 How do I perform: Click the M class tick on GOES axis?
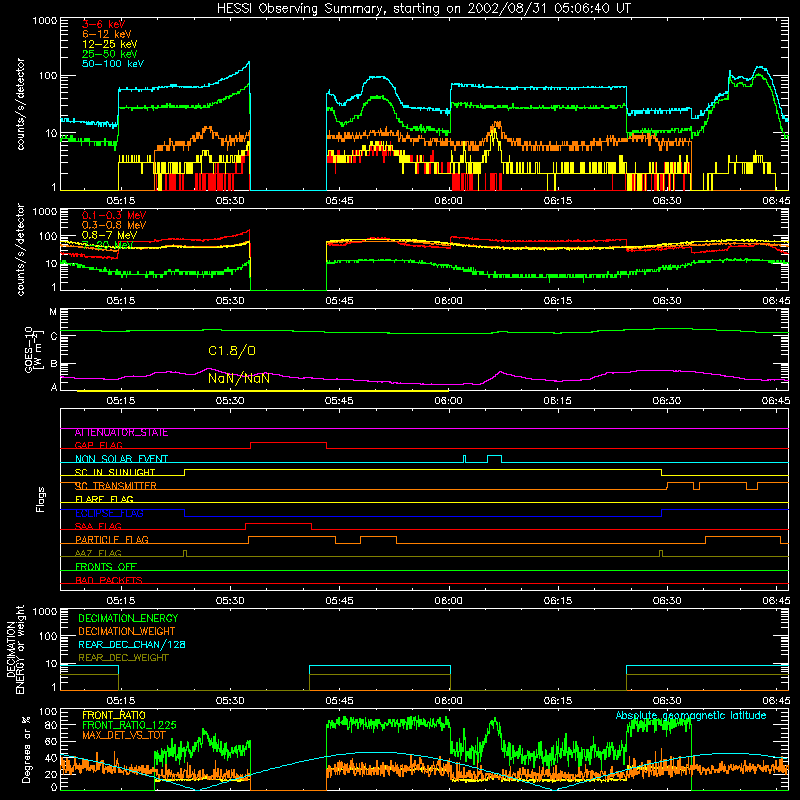coord(53,312)
